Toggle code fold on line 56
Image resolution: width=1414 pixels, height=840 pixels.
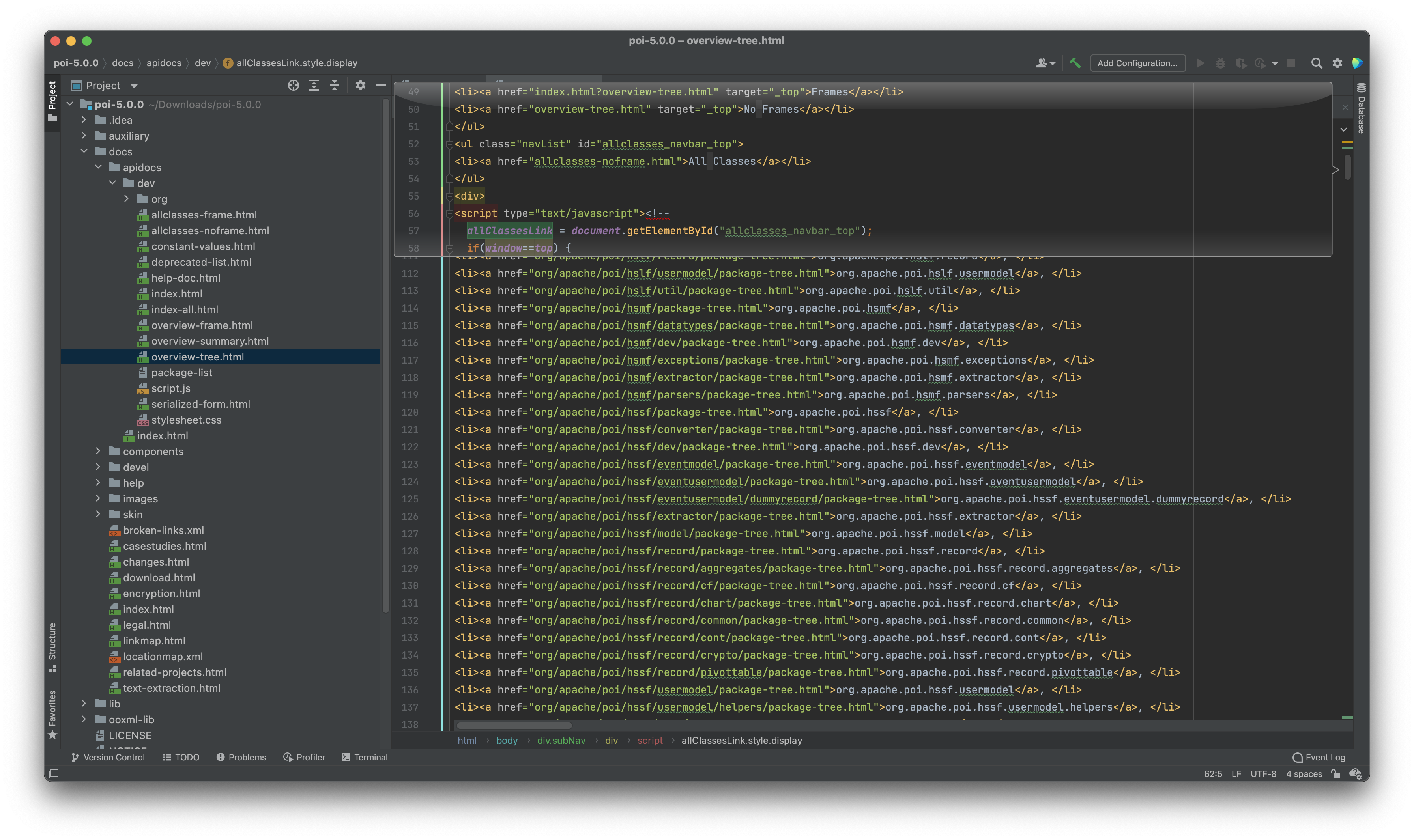[x=449, y=214]
